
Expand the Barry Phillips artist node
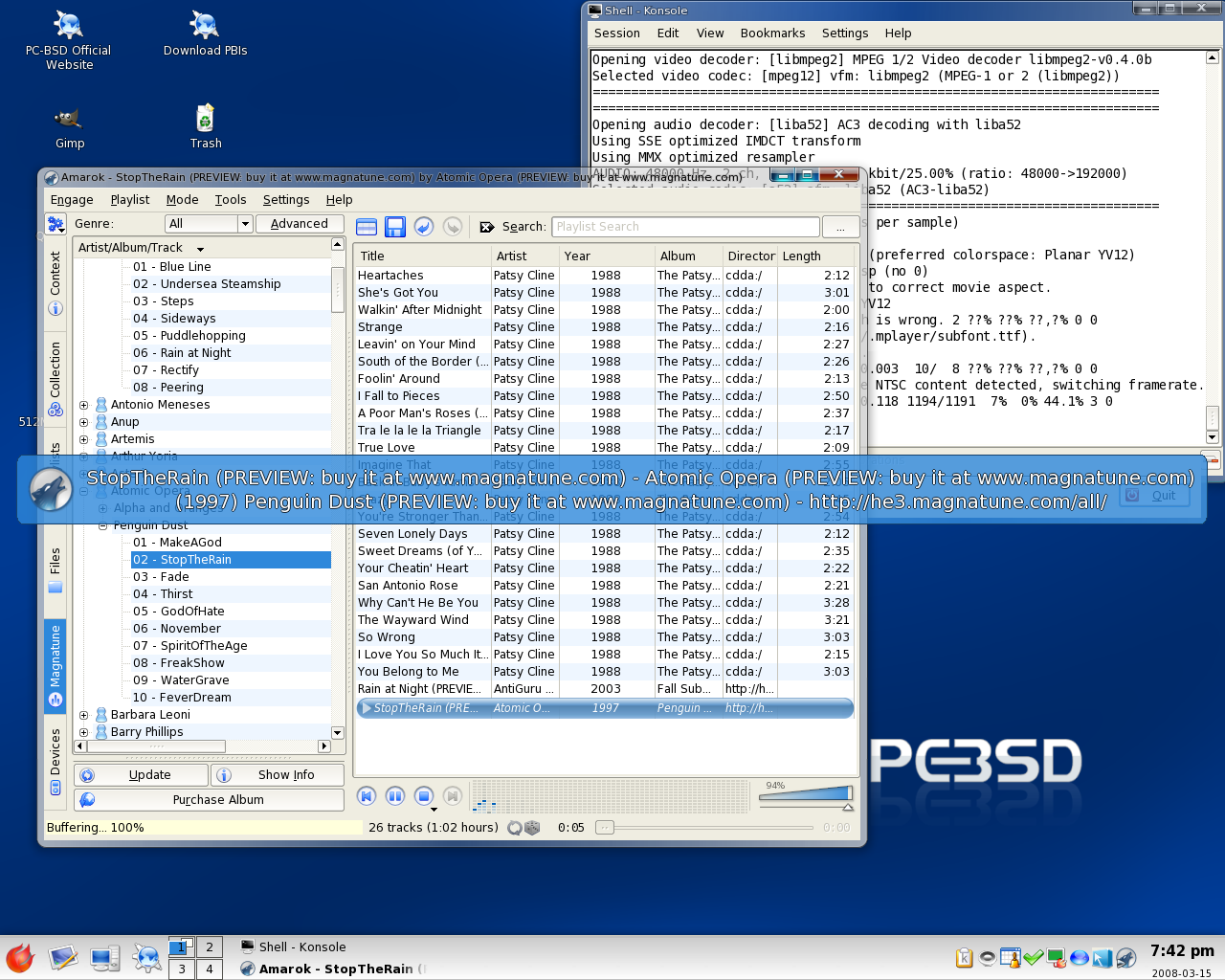84,732
